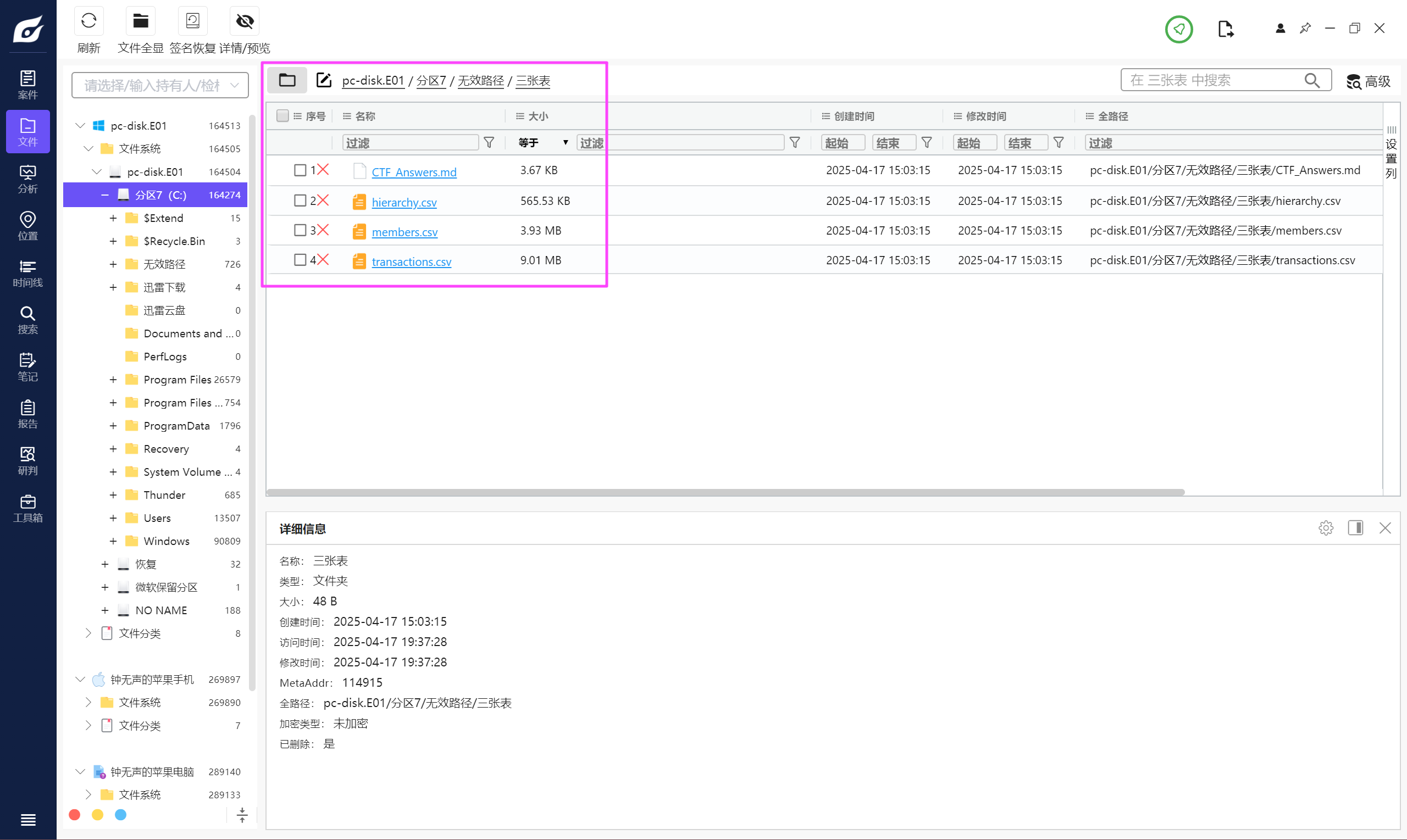Check the box for CTF_Answers.md
Viewport: 1407px width, 840px height.
click(x=300, y=170)
